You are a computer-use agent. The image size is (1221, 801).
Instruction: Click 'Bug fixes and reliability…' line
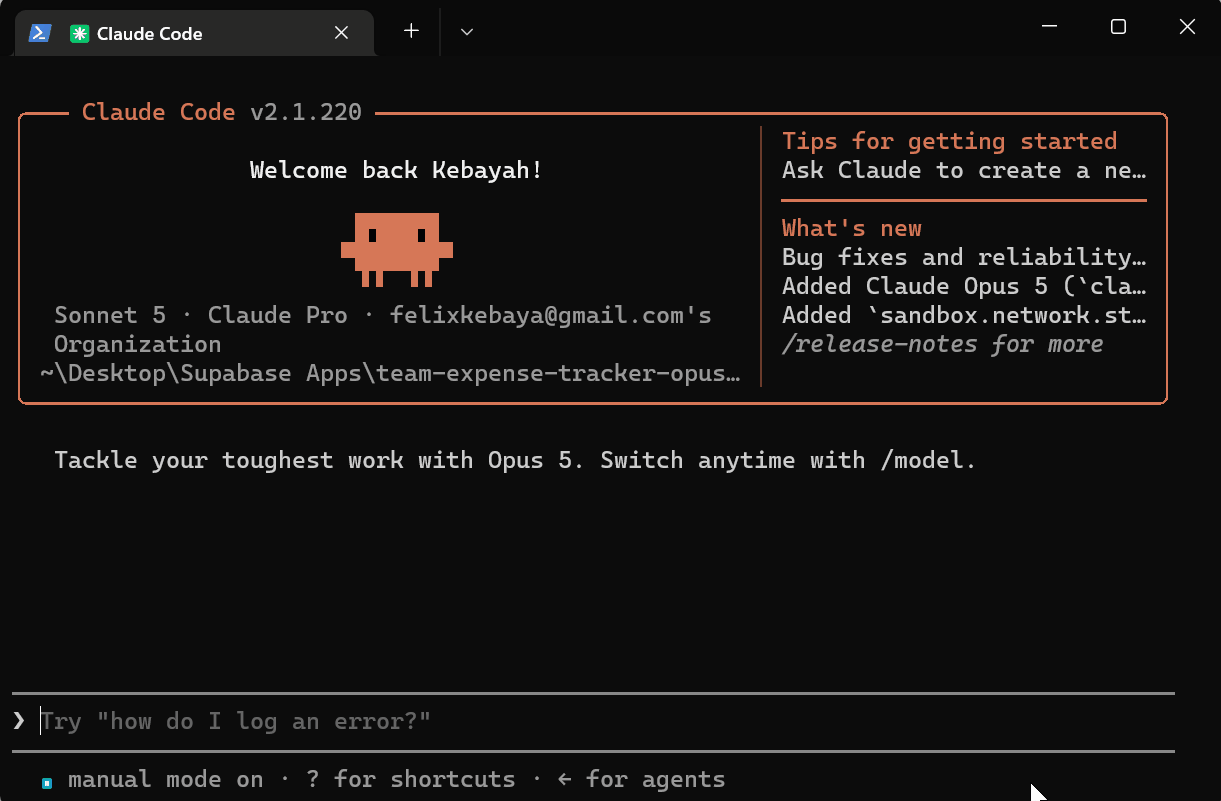tap(964, 257)
